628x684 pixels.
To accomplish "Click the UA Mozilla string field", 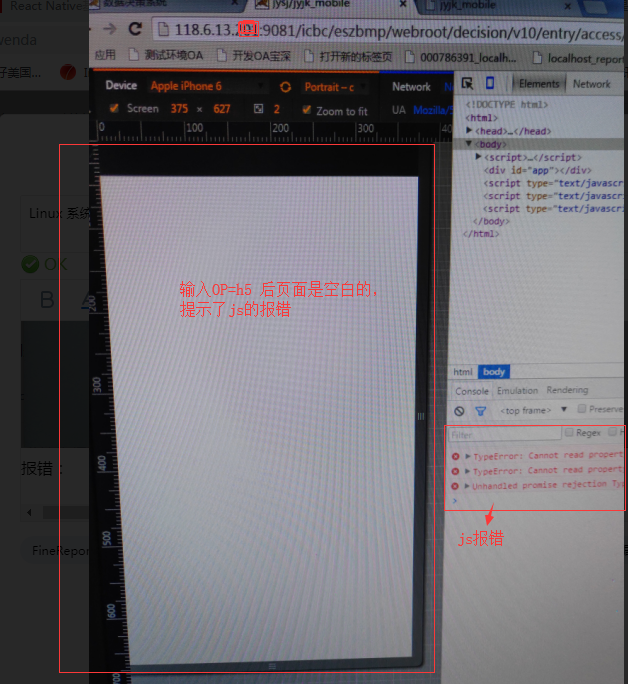I will (432, 110).
